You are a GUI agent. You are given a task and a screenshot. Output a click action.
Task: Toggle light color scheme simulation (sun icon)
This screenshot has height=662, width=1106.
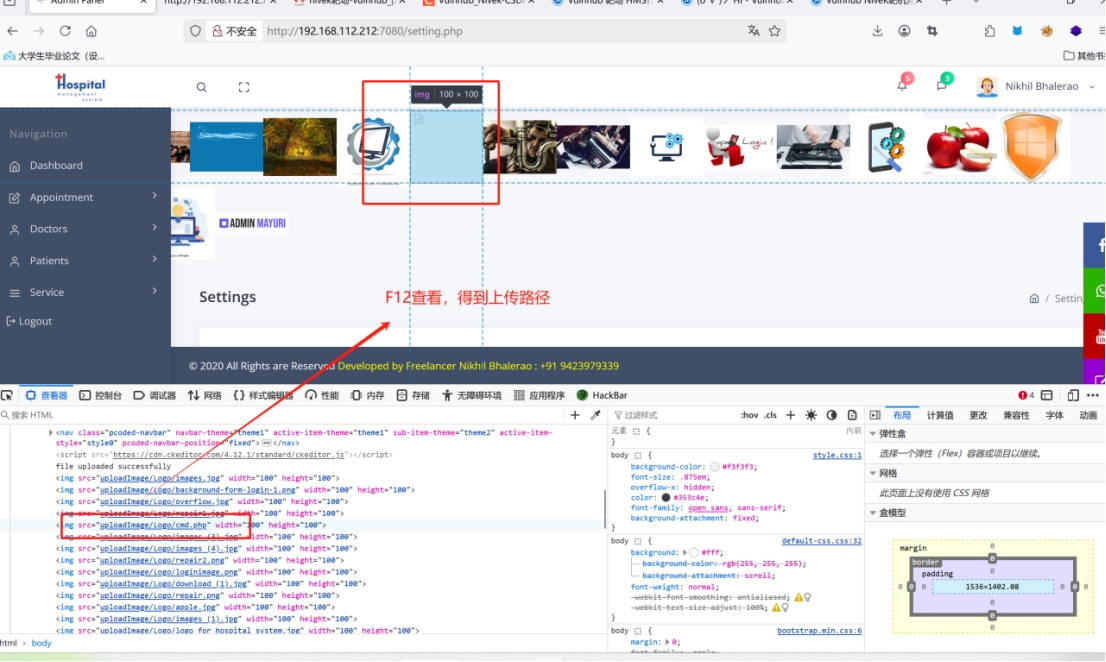point(811,415)
